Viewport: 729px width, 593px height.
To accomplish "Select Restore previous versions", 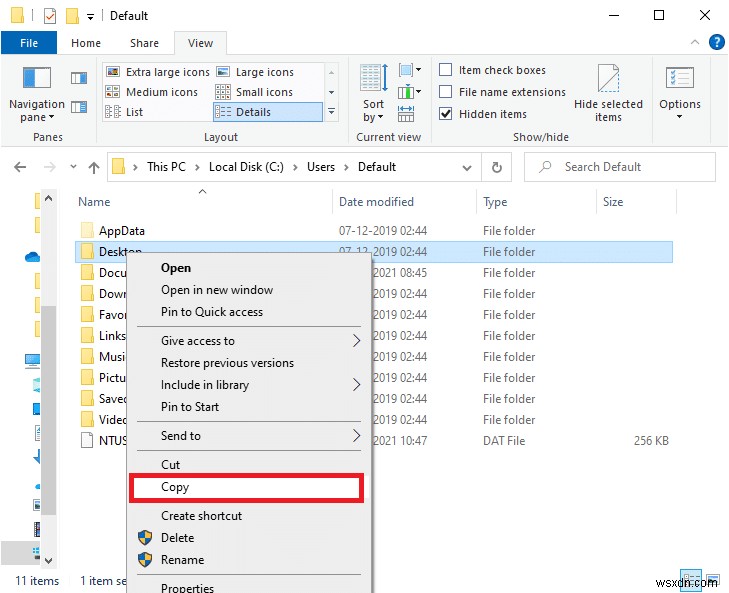I will click(x=249, y=363).
